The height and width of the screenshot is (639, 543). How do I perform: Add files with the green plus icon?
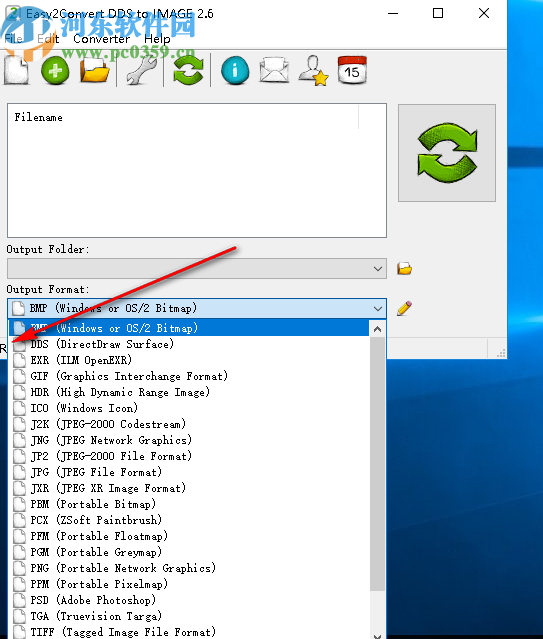55,71
